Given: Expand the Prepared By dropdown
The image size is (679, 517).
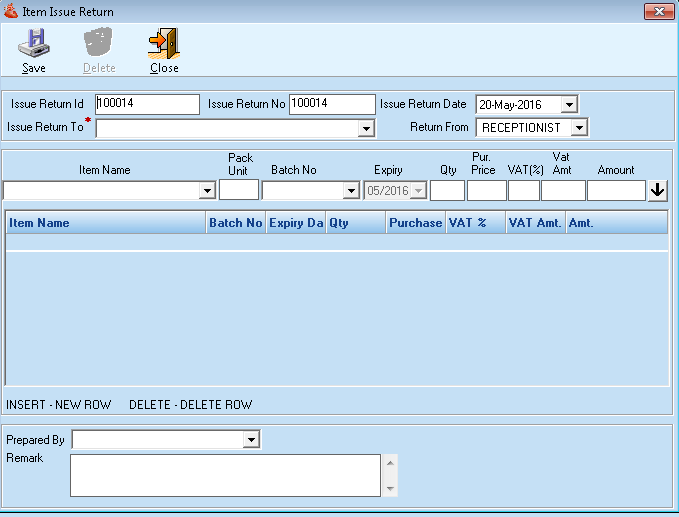Looking at the screenshot, I should tap(251, 440).
